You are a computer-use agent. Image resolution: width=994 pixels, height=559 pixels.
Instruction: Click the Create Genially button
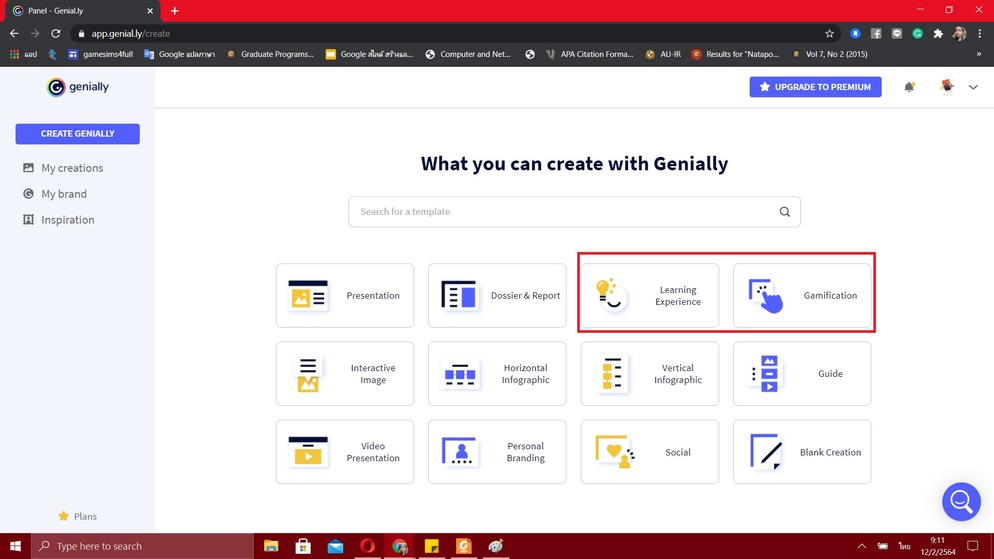77,134
